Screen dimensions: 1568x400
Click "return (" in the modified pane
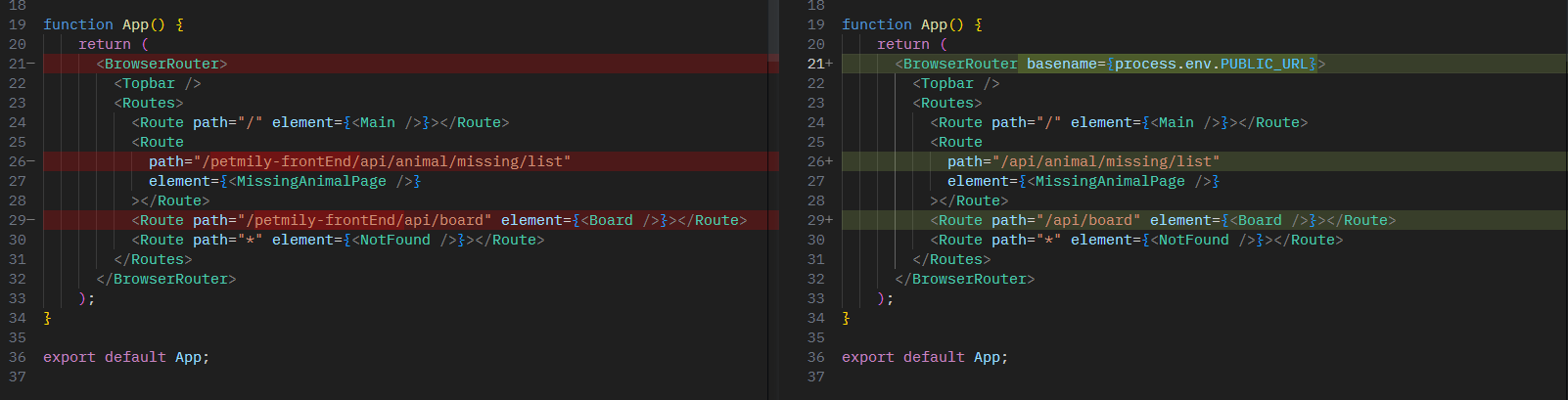912,44
